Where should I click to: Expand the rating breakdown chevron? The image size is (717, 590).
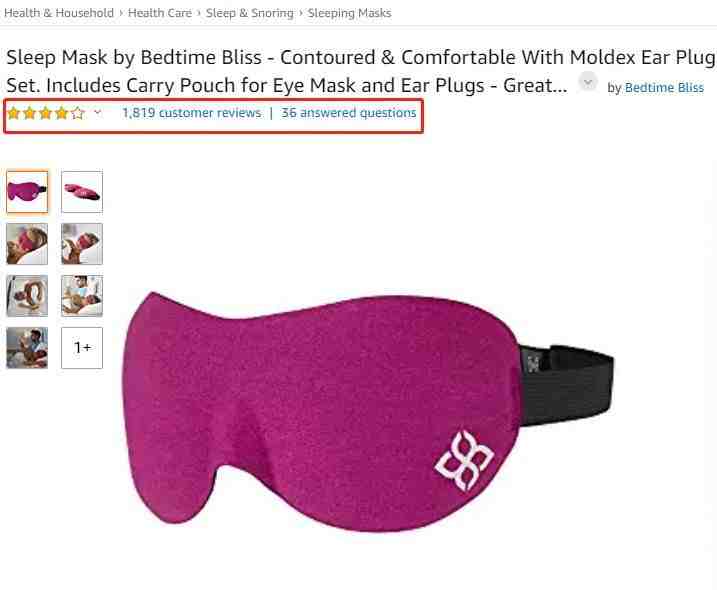tap(97, 112)
